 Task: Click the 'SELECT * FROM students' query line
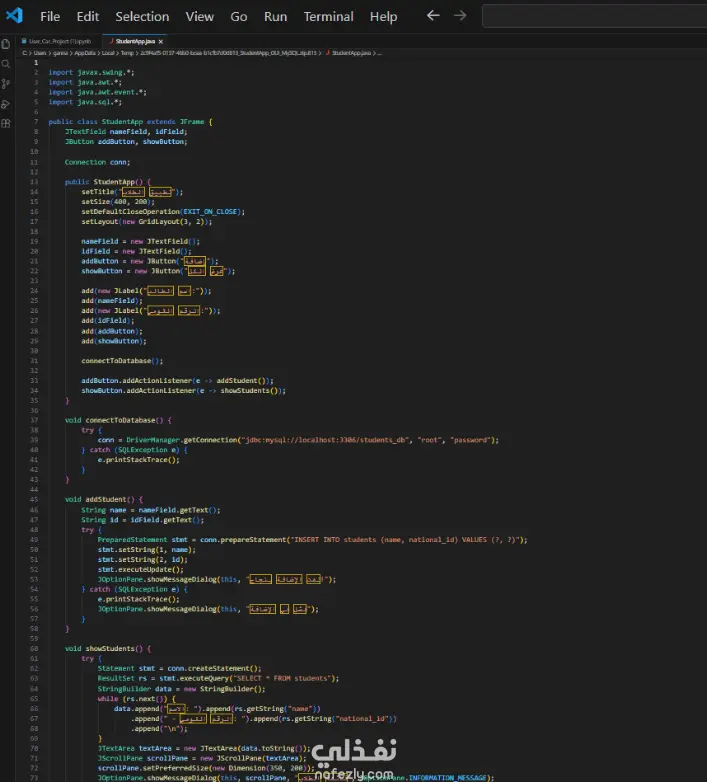coord(218,678)
